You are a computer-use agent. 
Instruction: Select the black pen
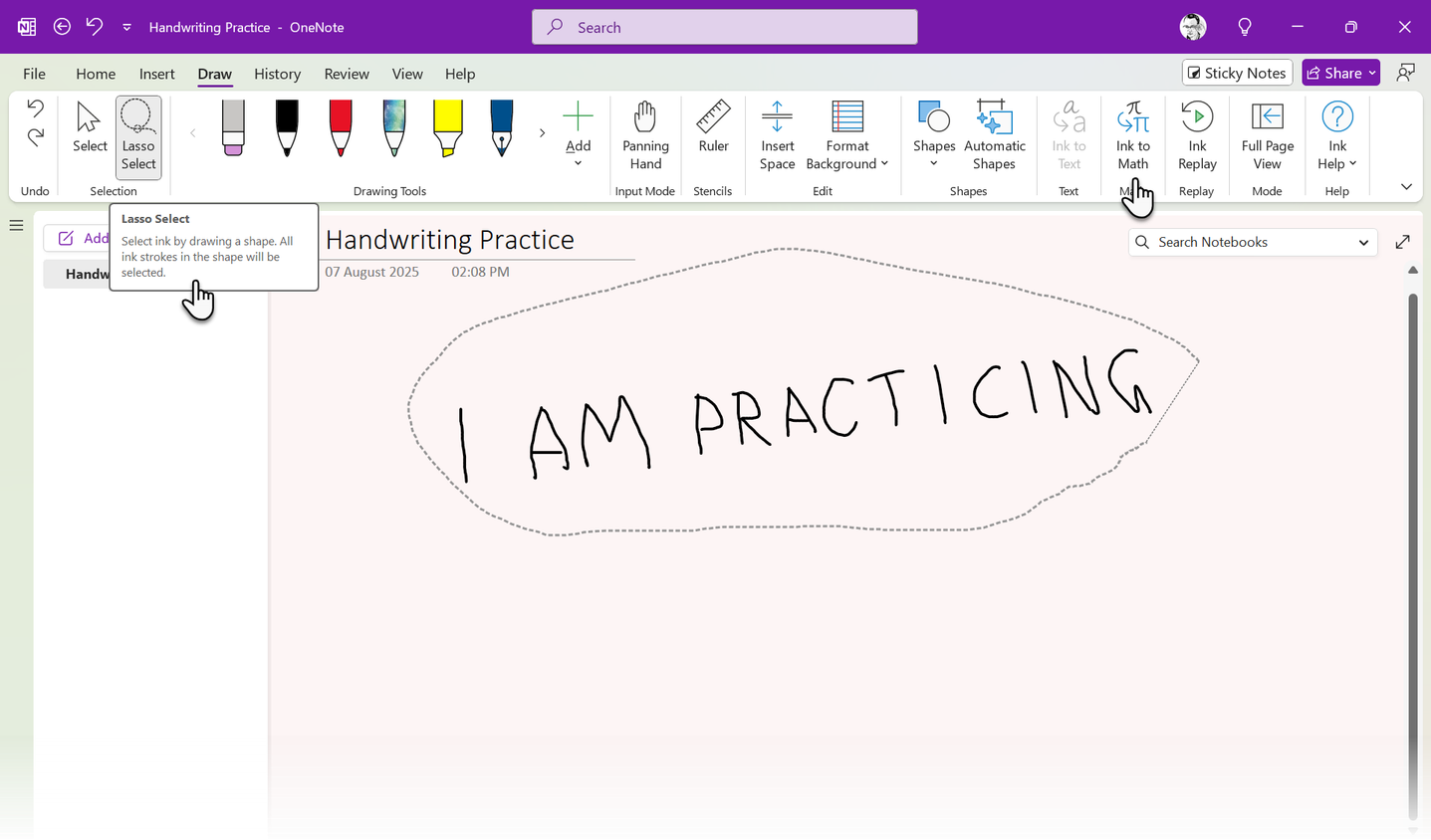click(287, 128)
